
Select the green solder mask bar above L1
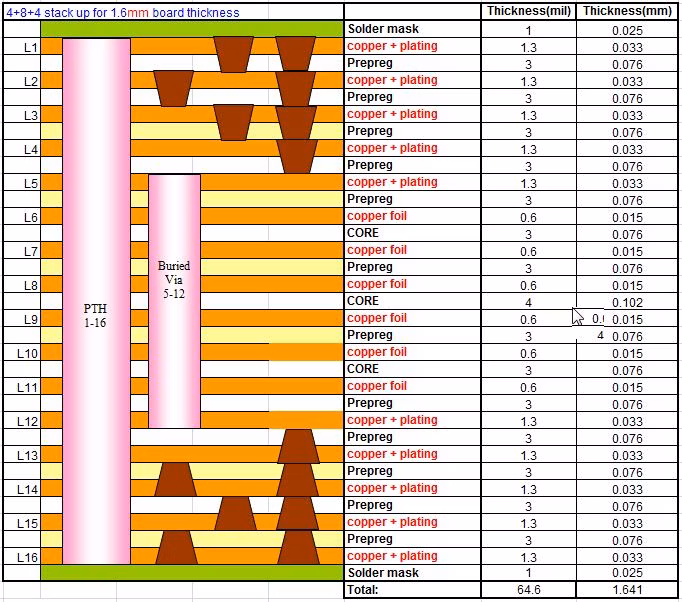[x=192, y=29]
